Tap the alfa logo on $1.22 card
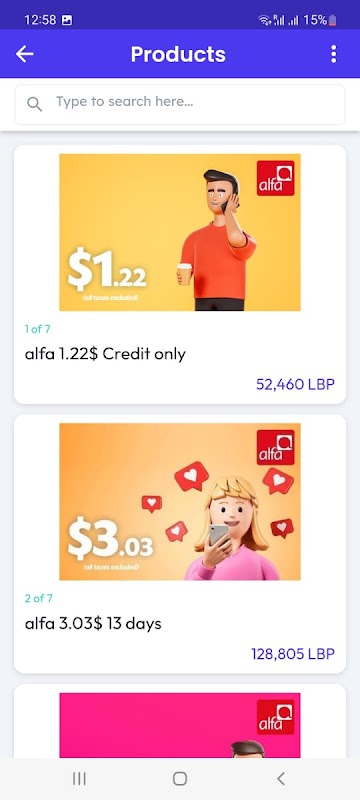This screenshot has height=800, width=360. click(x=275, y=178)
